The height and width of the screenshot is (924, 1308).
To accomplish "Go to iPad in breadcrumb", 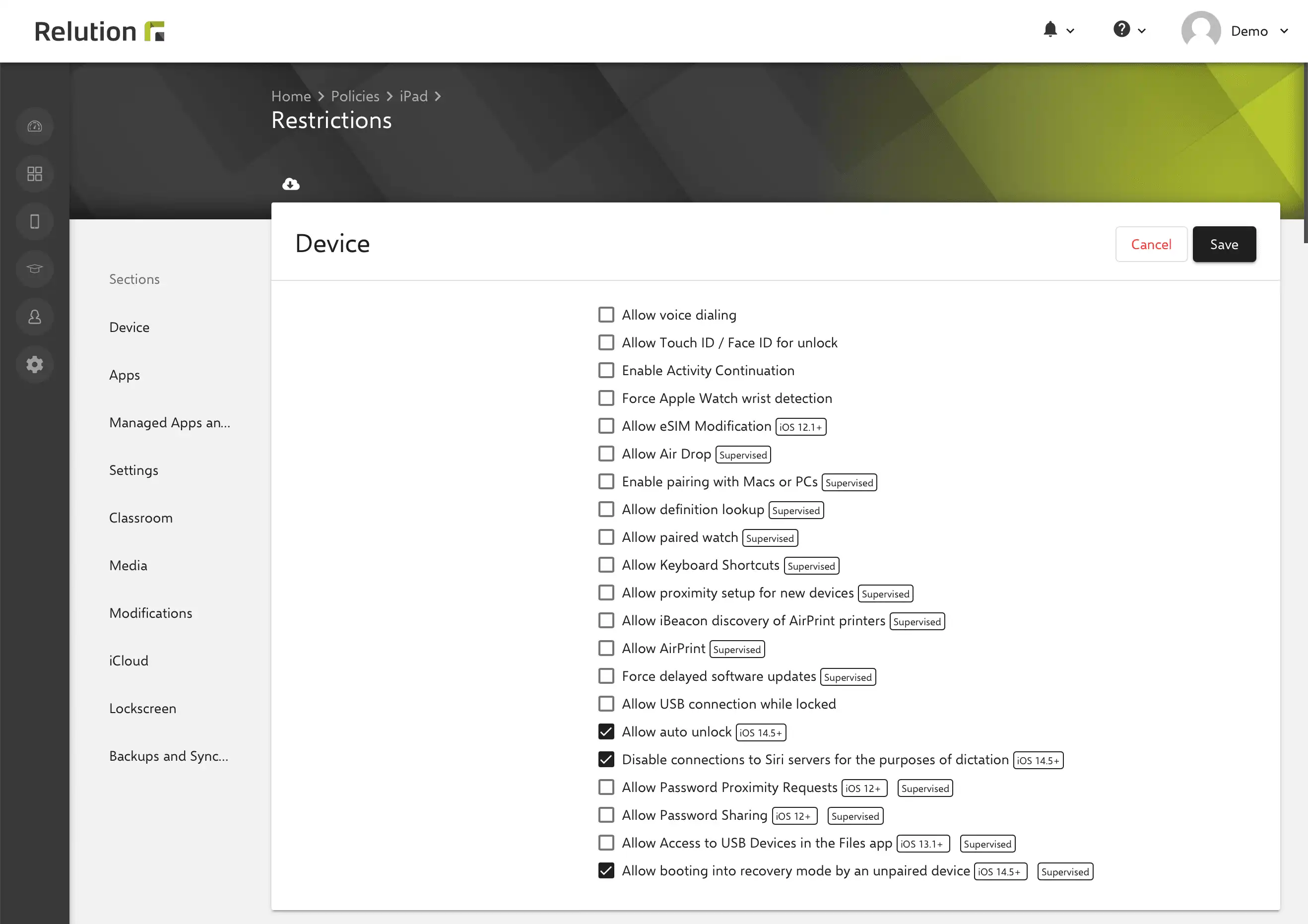I will pos(414,96).
